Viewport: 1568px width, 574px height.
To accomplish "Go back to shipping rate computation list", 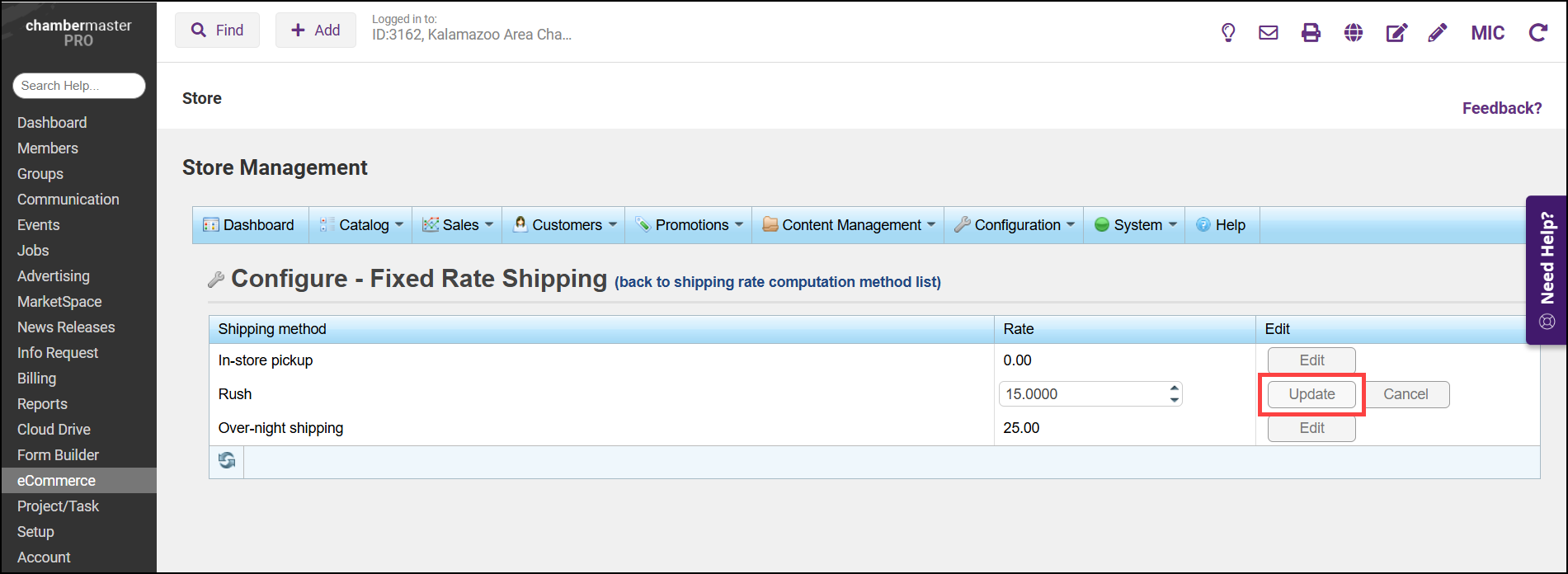I will 778,282.
